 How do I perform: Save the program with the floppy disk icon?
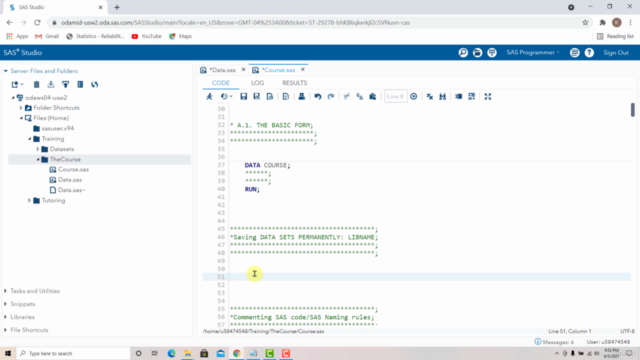coord(244,97)
